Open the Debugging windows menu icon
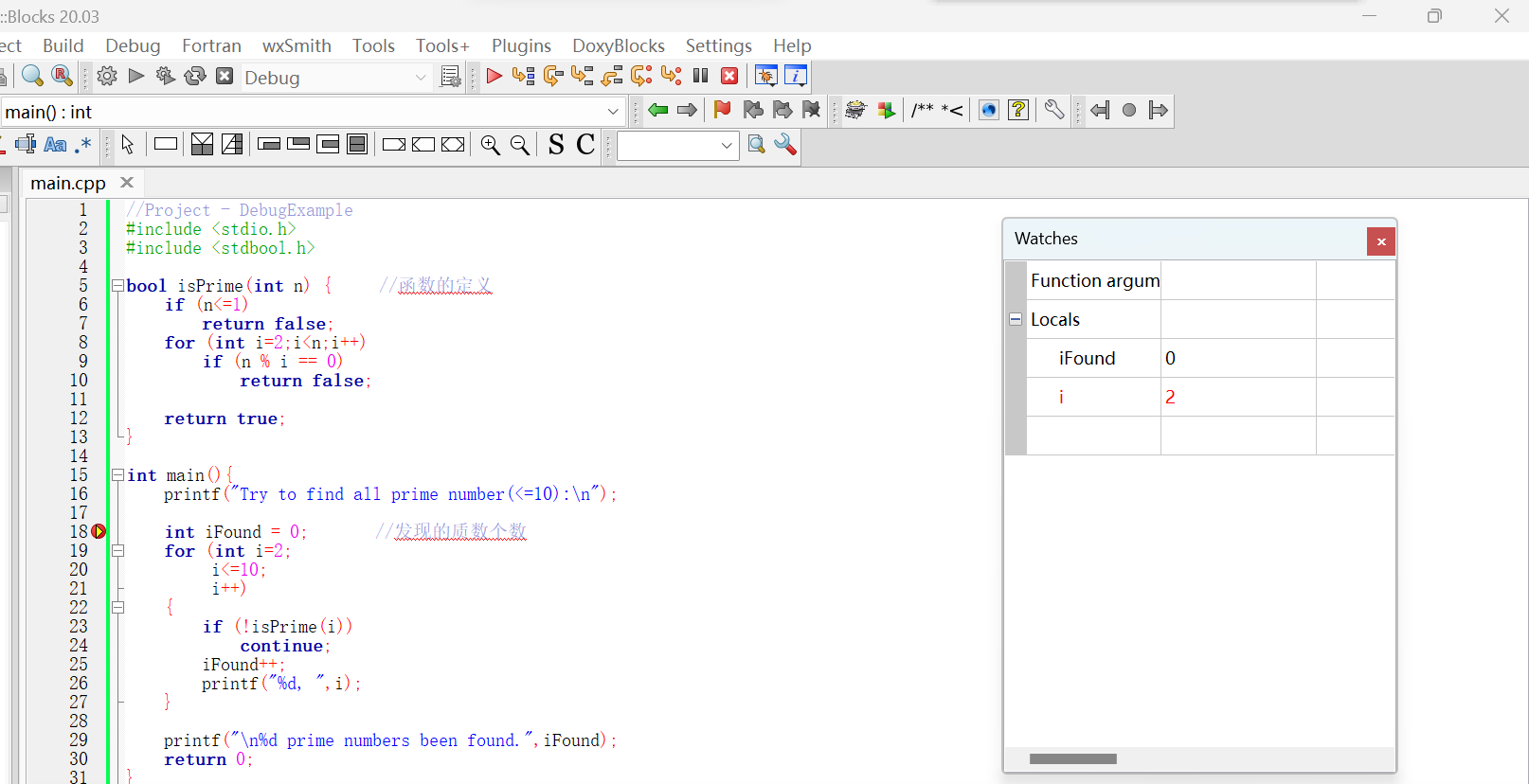 tap(765, 76)
